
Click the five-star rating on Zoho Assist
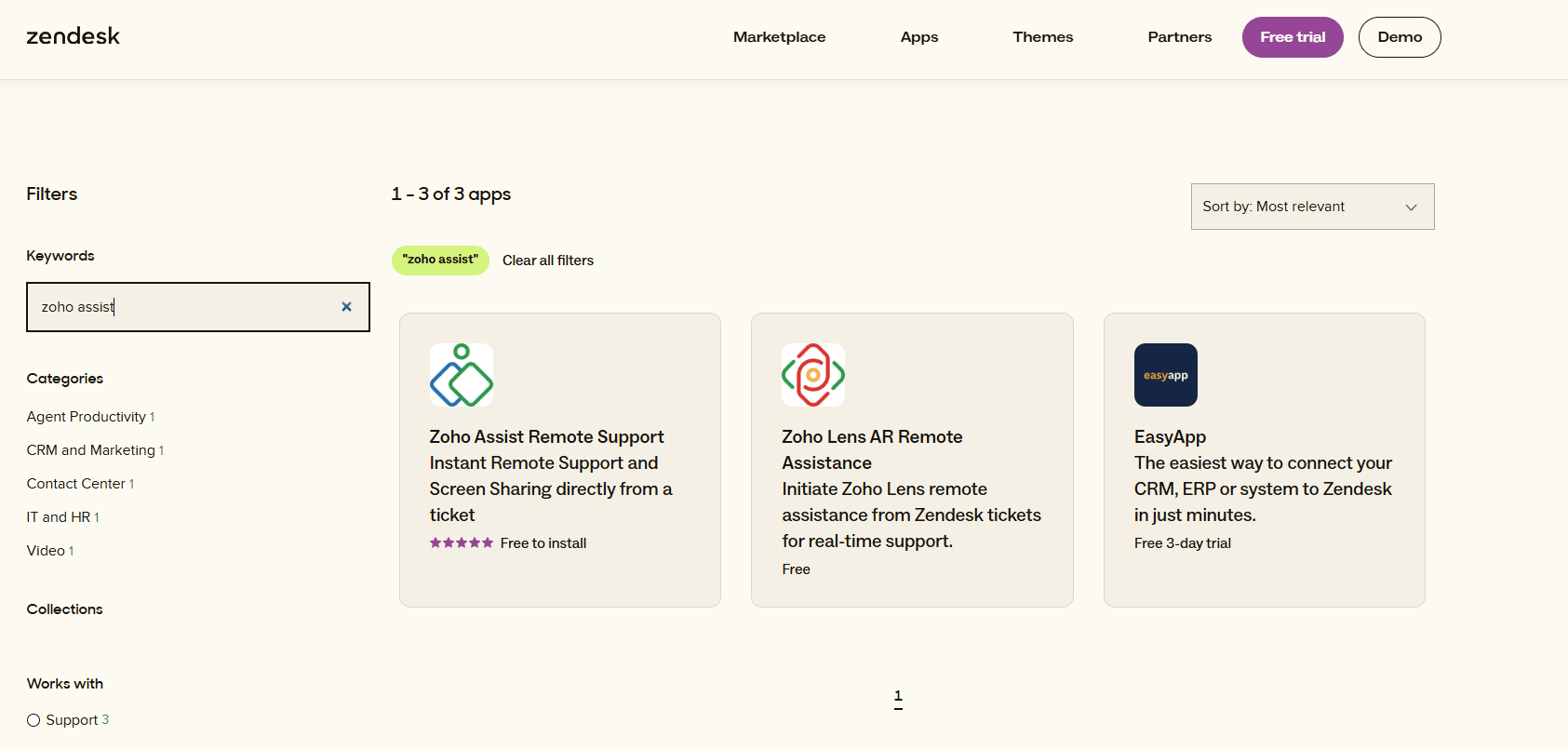tap(461, 543)
